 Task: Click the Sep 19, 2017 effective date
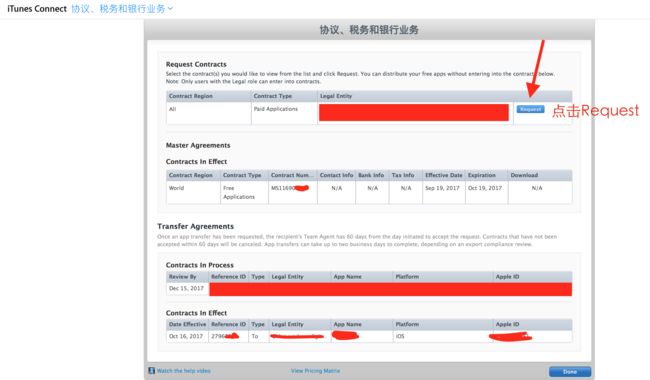click(442, 188)
